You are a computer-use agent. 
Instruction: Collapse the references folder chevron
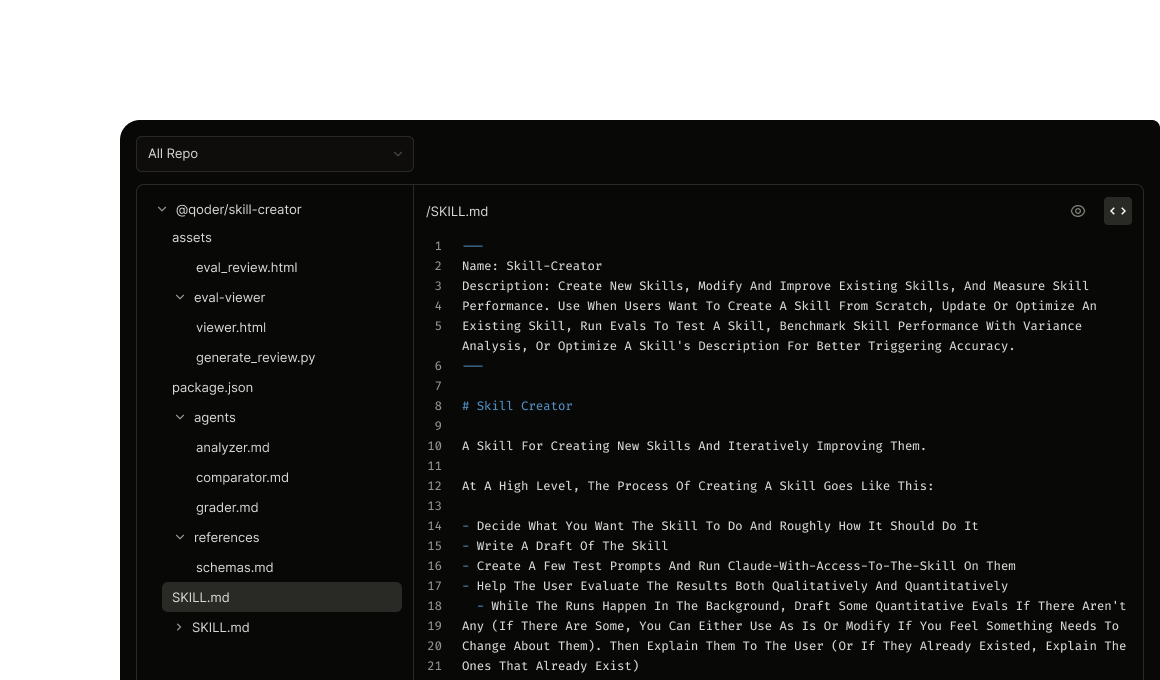tap(180, 537)
